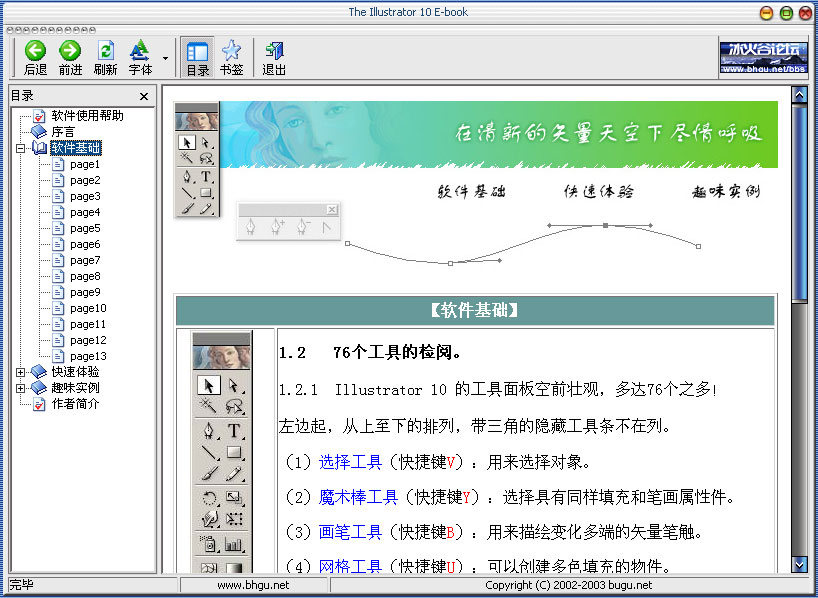818x598 pixels.
Task: Open page7 in the tree
Action: [85, 260]
